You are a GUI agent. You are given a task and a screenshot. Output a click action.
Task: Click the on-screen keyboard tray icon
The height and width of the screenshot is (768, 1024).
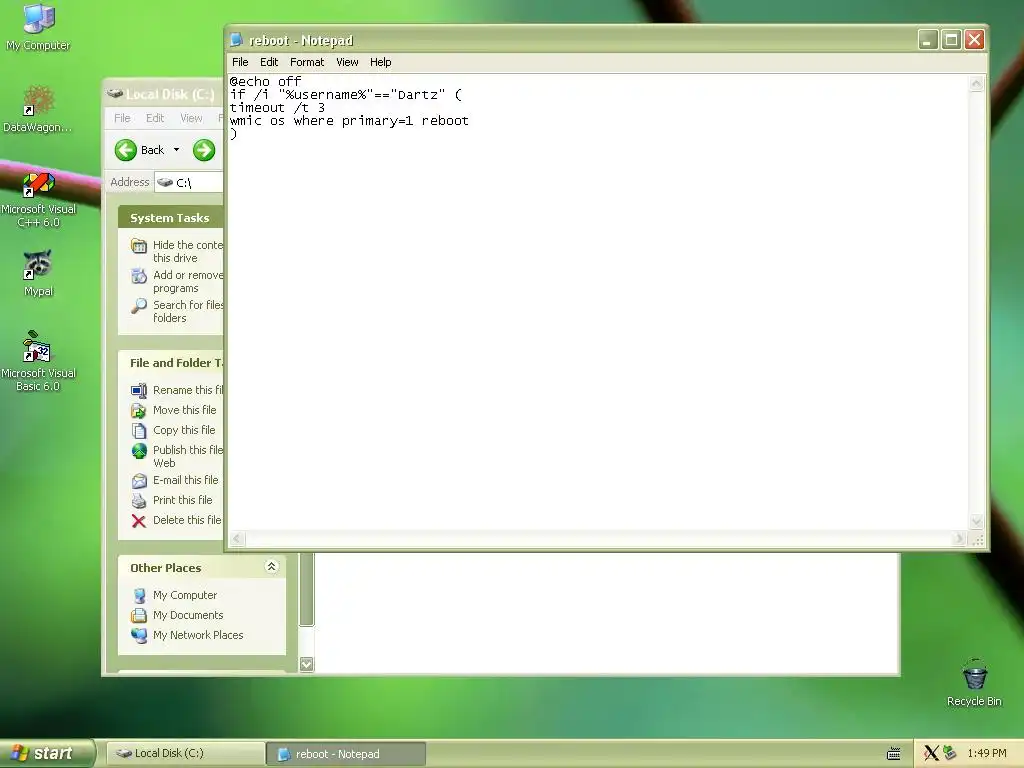click(894, 754)
